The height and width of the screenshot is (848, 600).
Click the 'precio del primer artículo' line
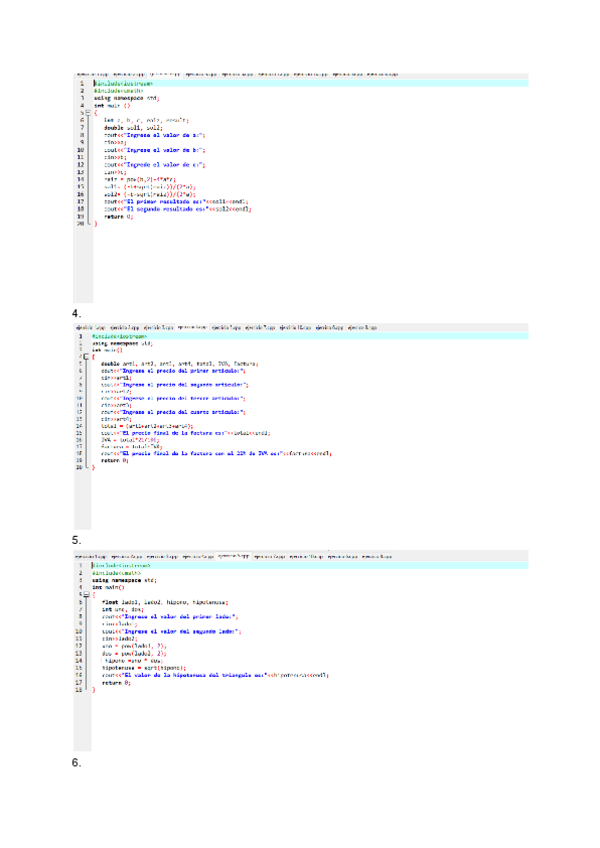(x=173, y=371)
